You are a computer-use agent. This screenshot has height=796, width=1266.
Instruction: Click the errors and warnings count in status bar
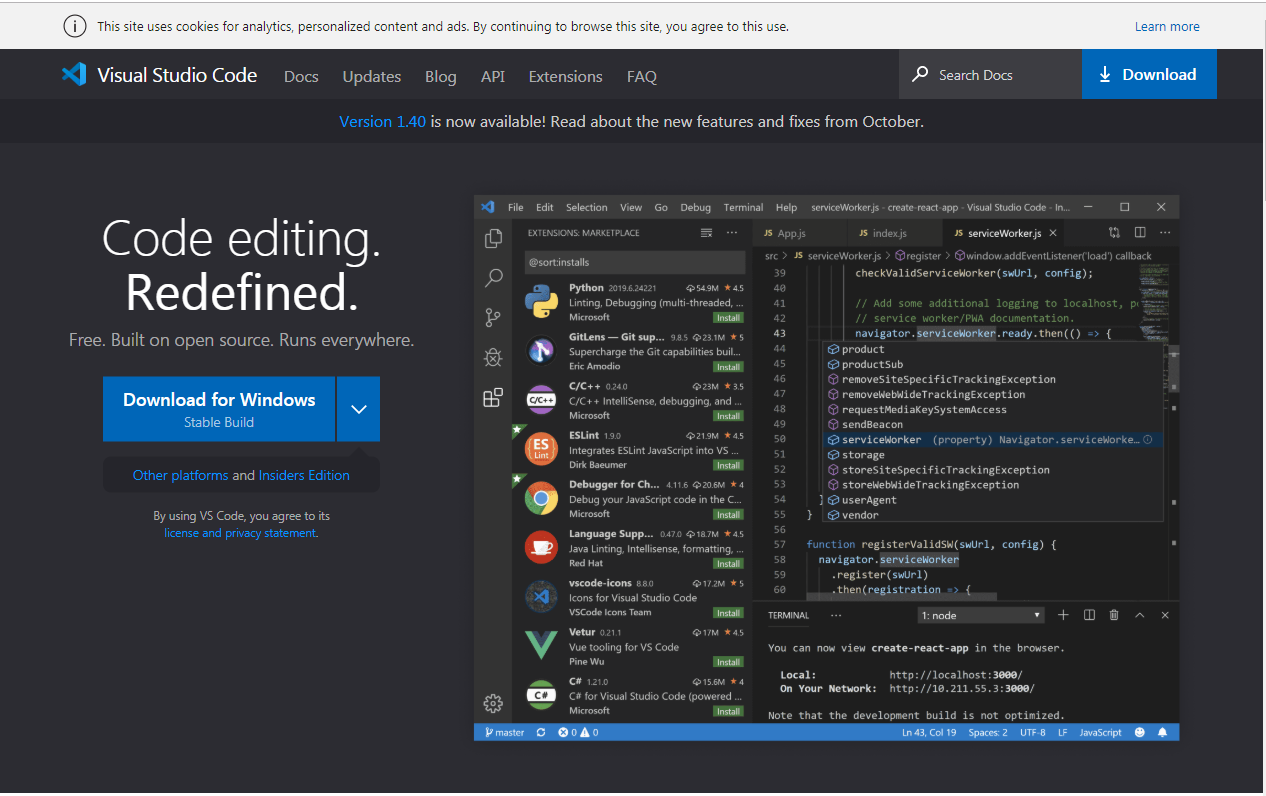tap(578, 733)
